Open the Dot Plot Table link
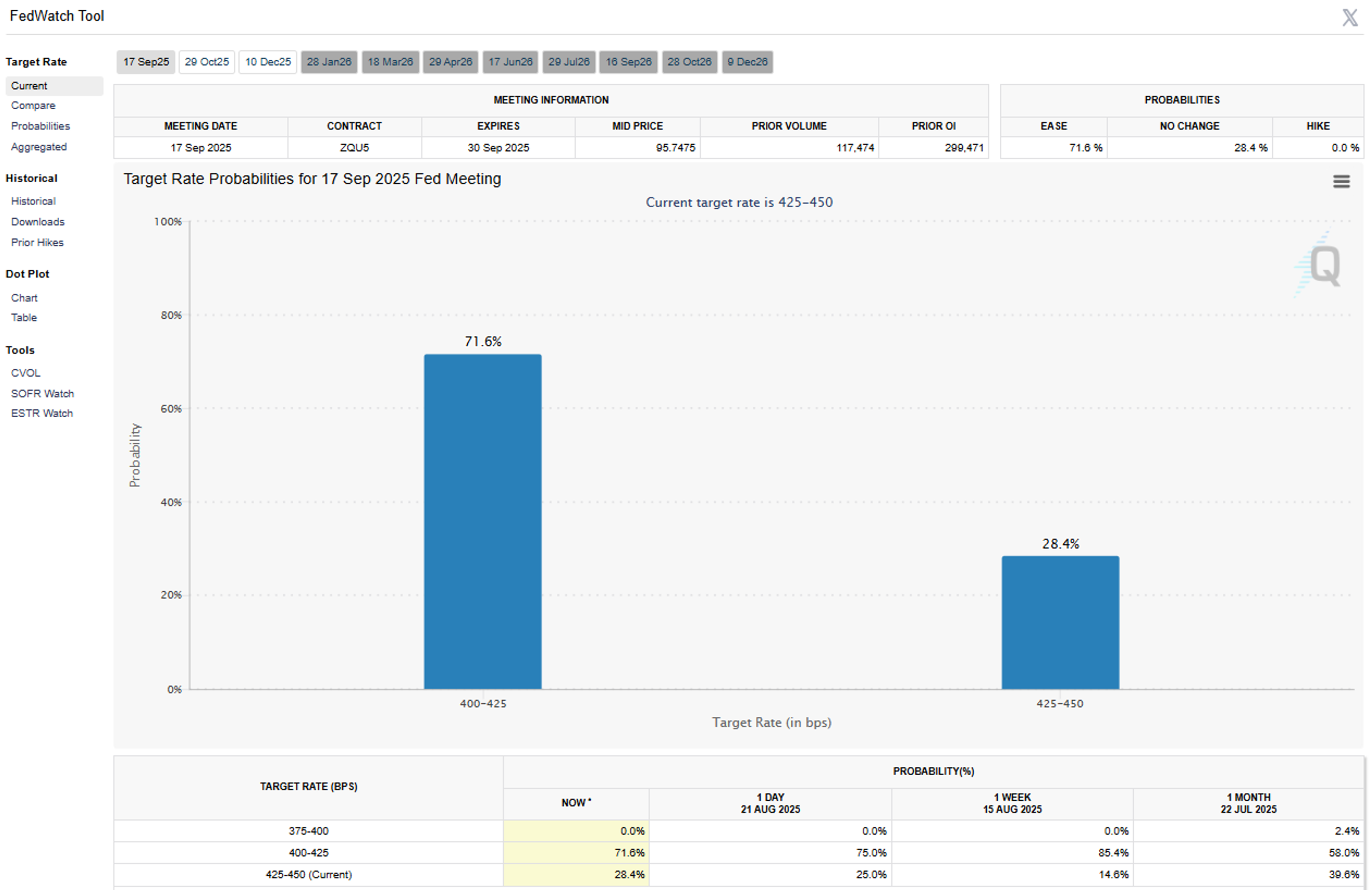This screenshot has height=890, width=1372. [x=24, y=318]
